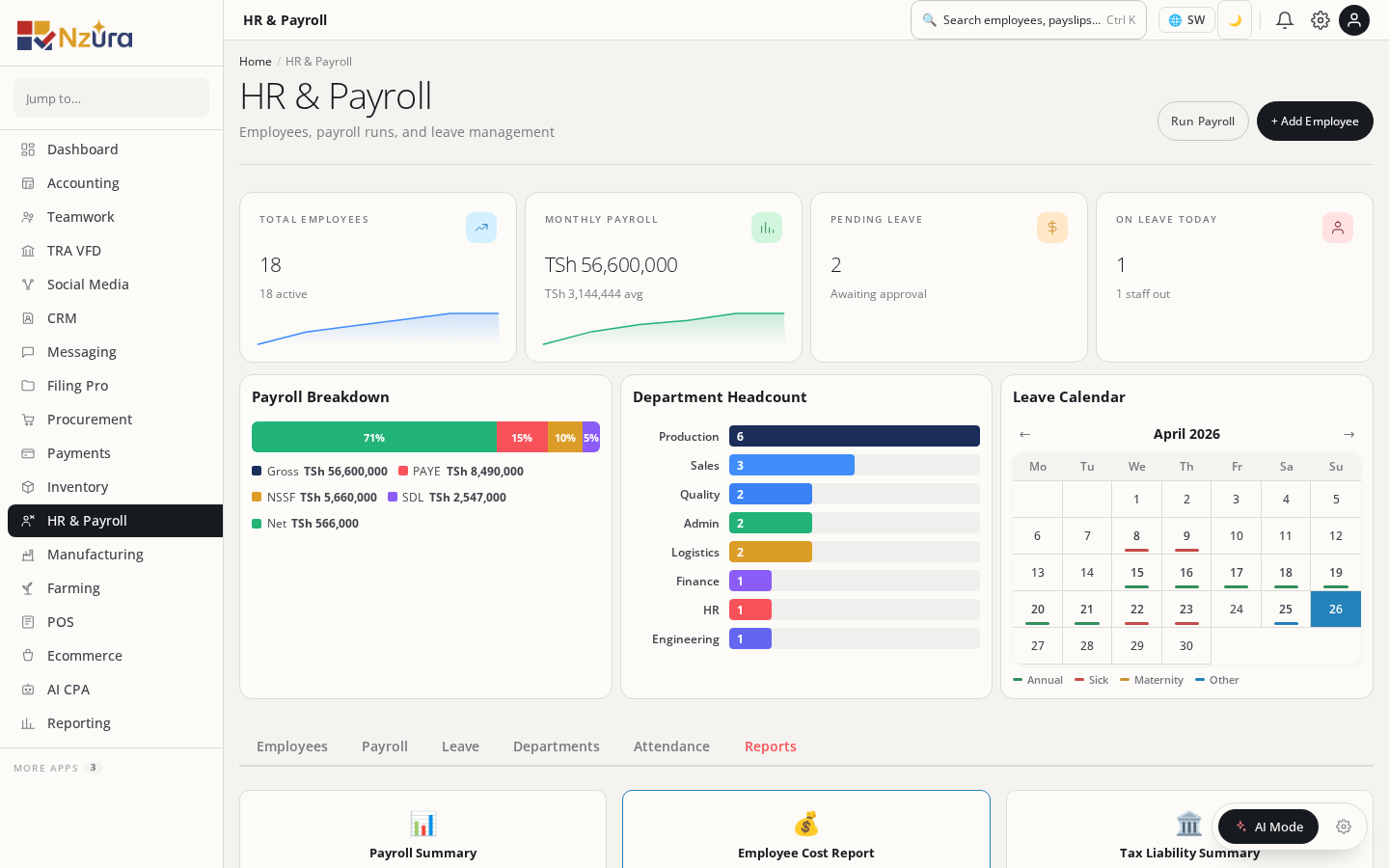The image size is (1389, 868).
Task: Click the Maternity legend label
Action: (x=1152, y=680)
